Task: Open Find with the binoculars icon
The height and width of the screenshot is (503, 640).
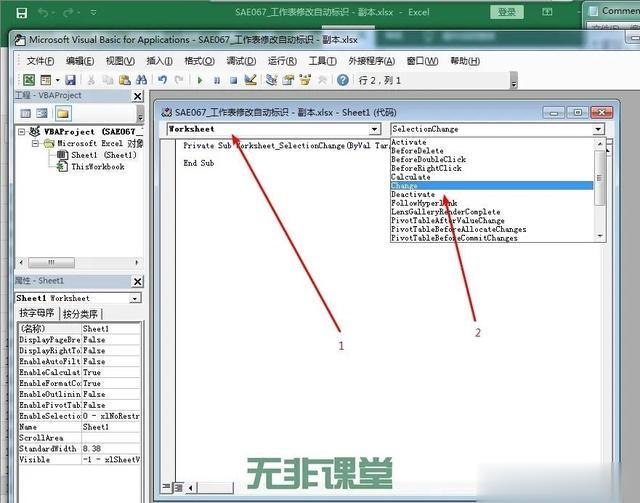Action: point(141,80)
